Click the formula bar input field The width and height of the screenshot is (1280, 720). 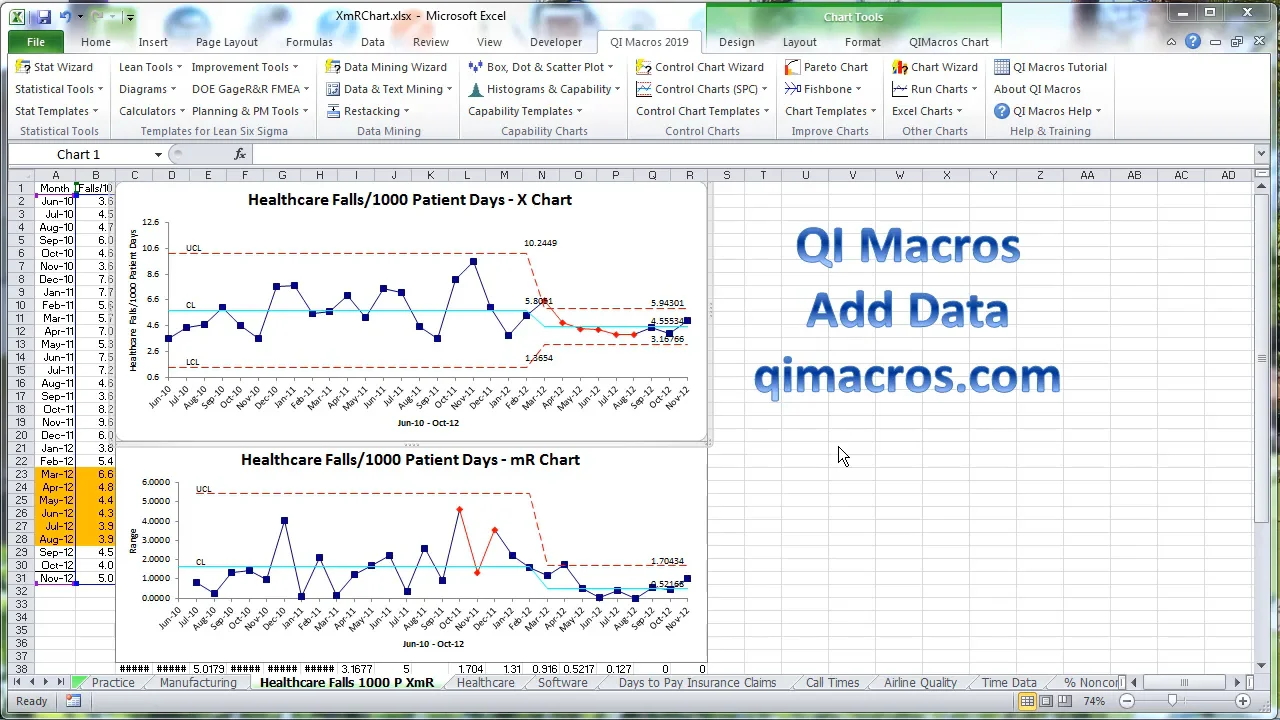[755, 154]
